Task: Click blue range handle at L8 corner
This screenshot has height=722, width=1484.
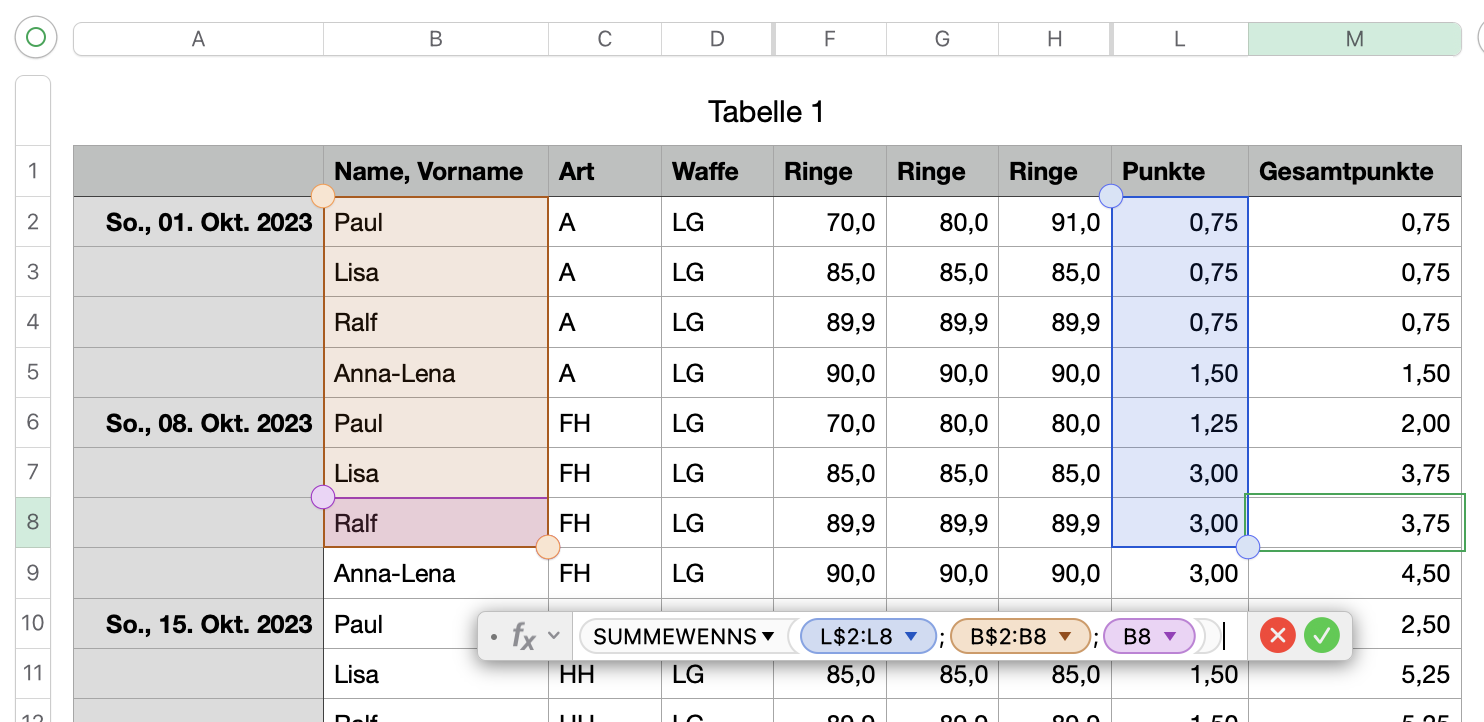Action: pyautogui.click(x=1248, y=547)
